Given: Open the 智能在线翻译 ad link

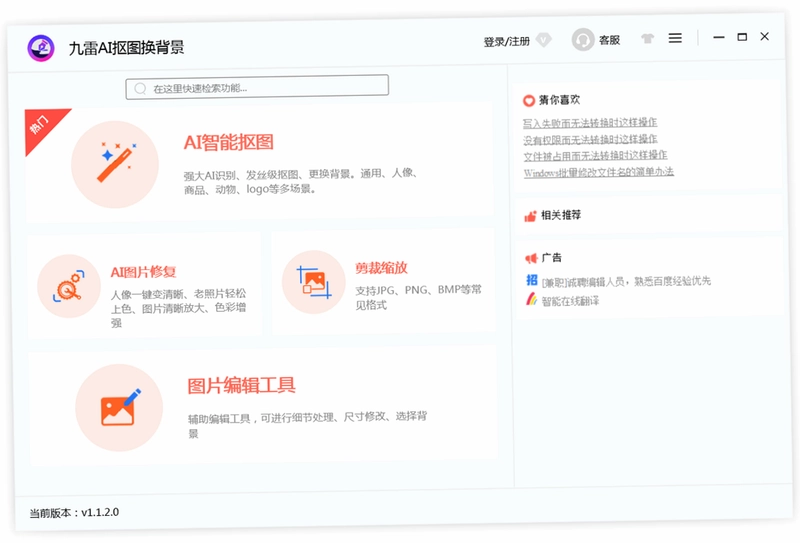Looking at the screenshot, I should point(570,301).
